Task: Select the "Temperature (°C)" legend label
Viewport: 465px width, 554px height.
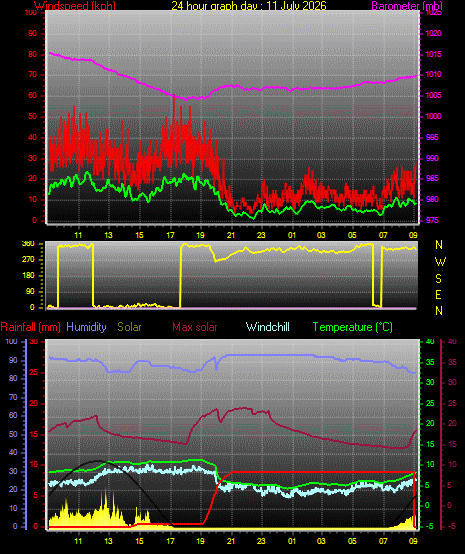Action: (352, 327)
